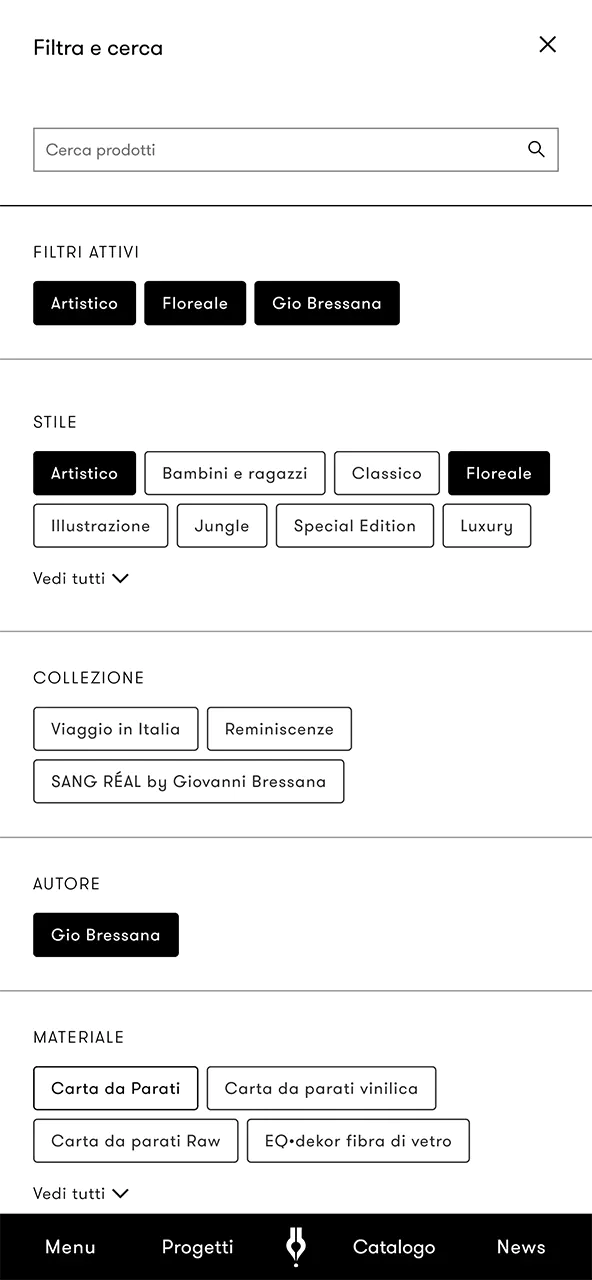The width and height of the screenshot is (592, 1280).
Task: Toggle the Jungle style filter
Action: (222, 526)
